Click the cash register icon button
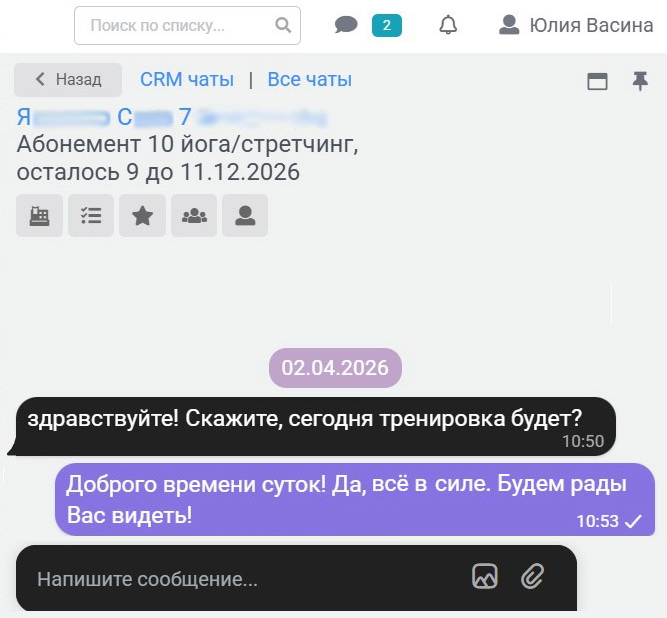Screen dimensions: 667x618 (40, 216)
